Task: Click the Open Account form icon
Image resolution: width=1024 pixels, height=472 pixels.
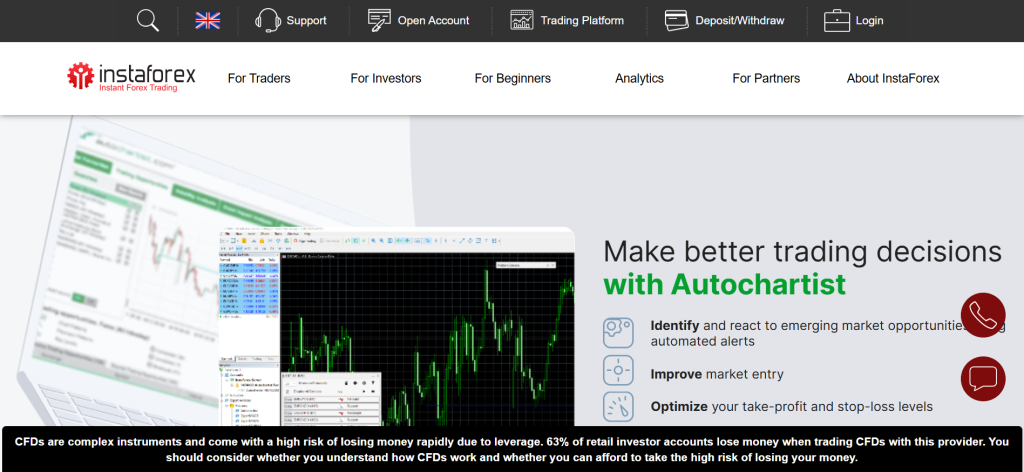Action: click(379, 20)
